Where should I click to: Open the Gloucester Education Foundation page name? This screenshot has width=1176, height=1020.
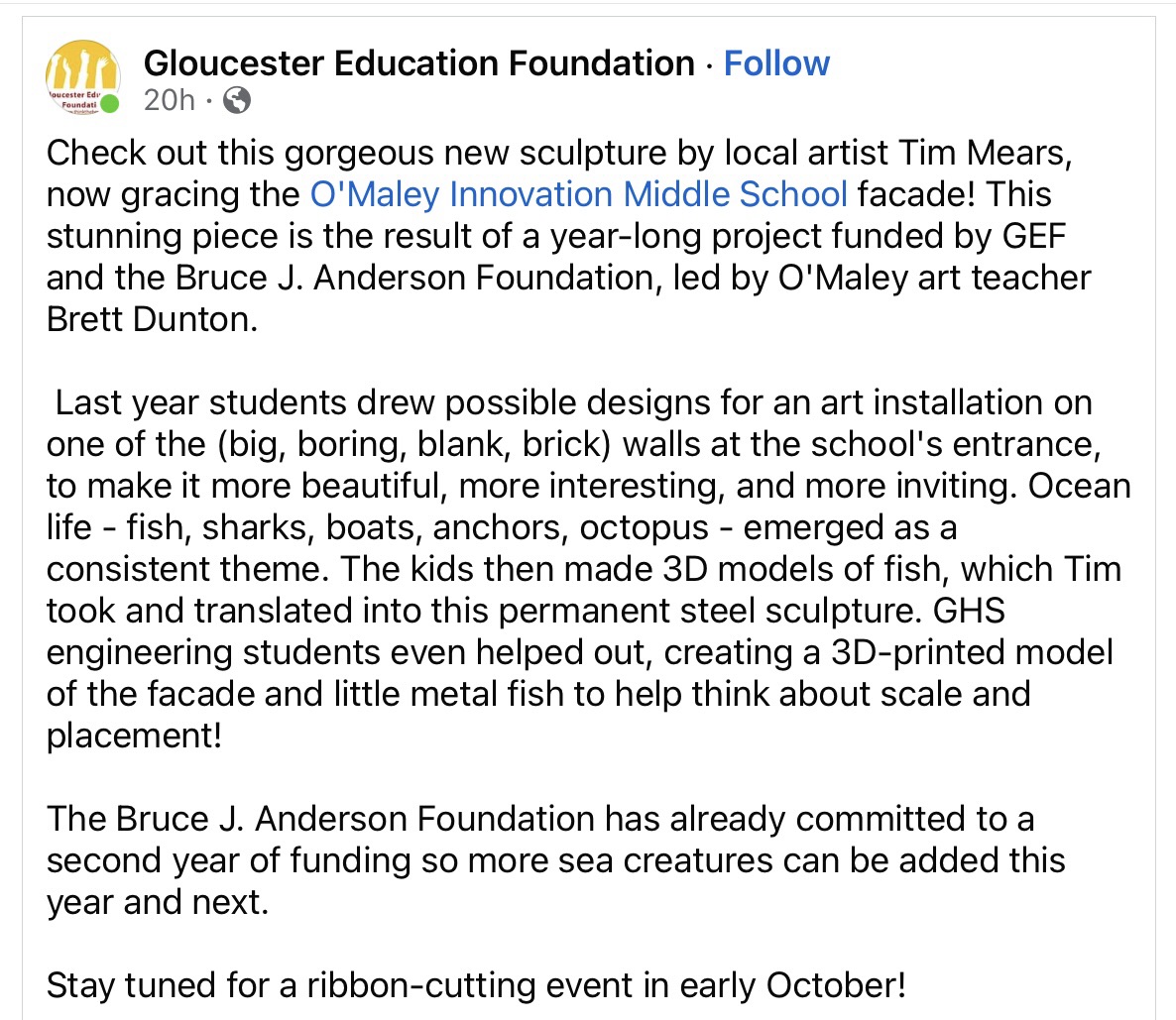418,63
